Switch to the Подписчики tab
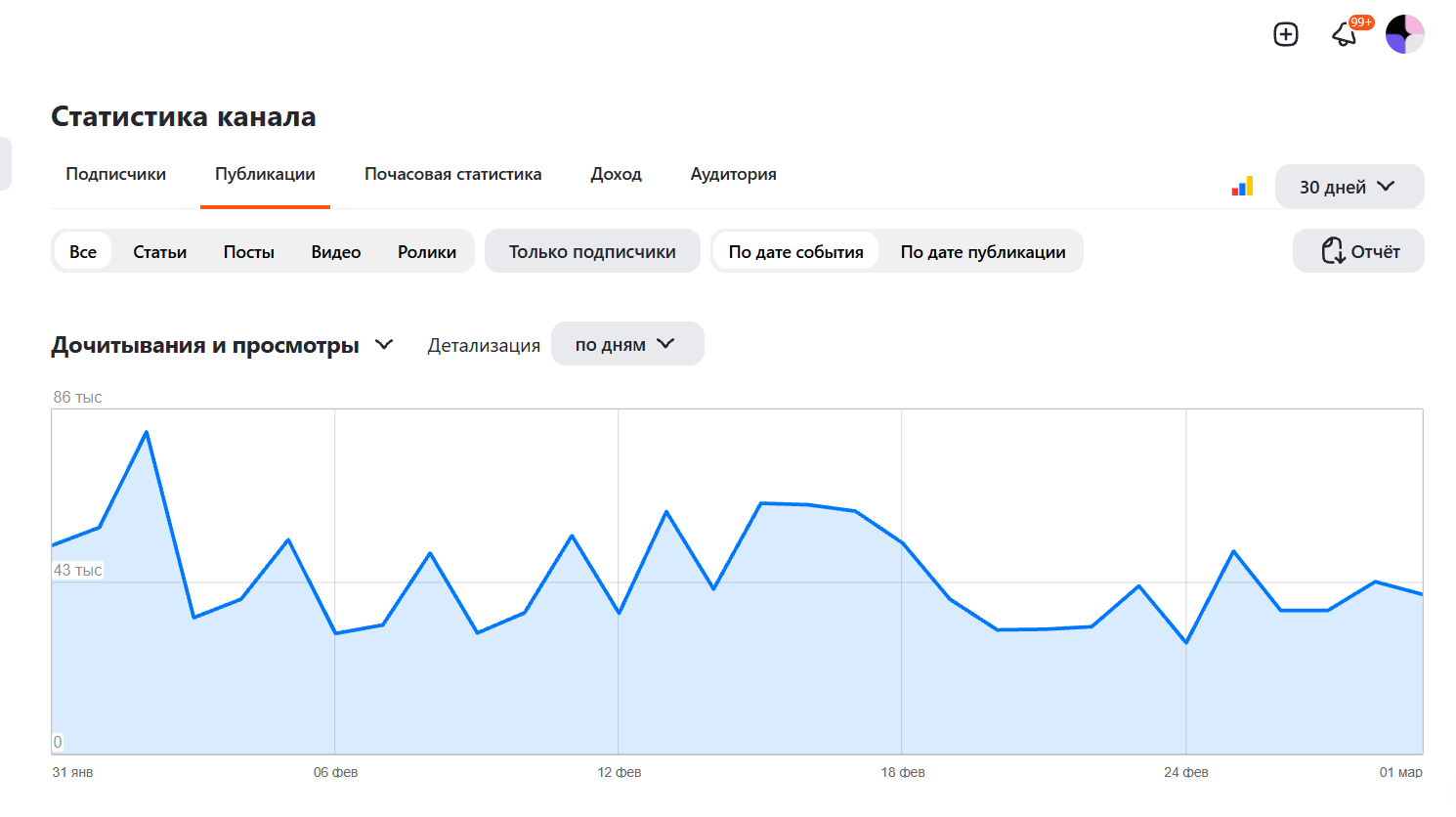The width and height of the screenshot is (1456, 817). (115, 174)
